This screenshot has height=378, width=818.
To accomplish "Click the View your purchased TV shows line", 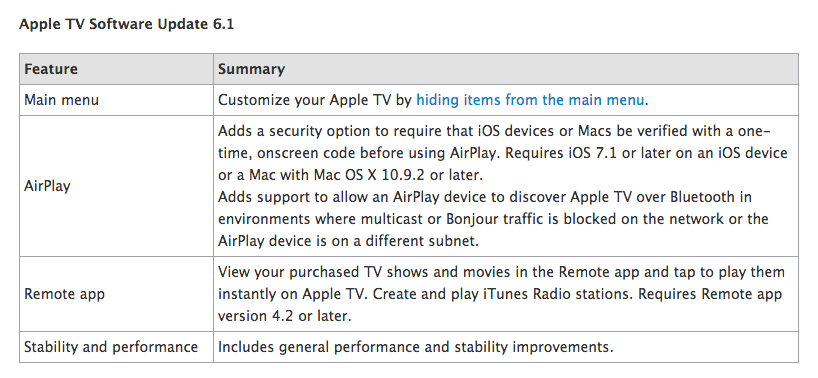I will coord(501,272).
